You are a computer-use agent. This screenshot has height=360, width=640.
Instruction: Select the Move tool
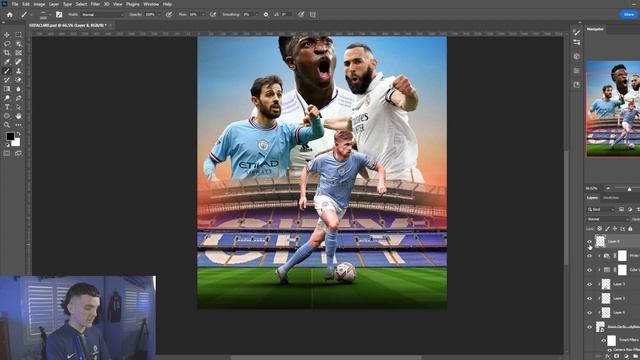pos(7,35)
